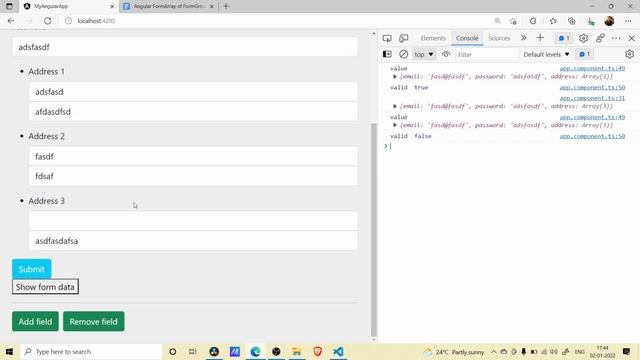Clear the console
The image size is (640, 360).
point(403,54)
